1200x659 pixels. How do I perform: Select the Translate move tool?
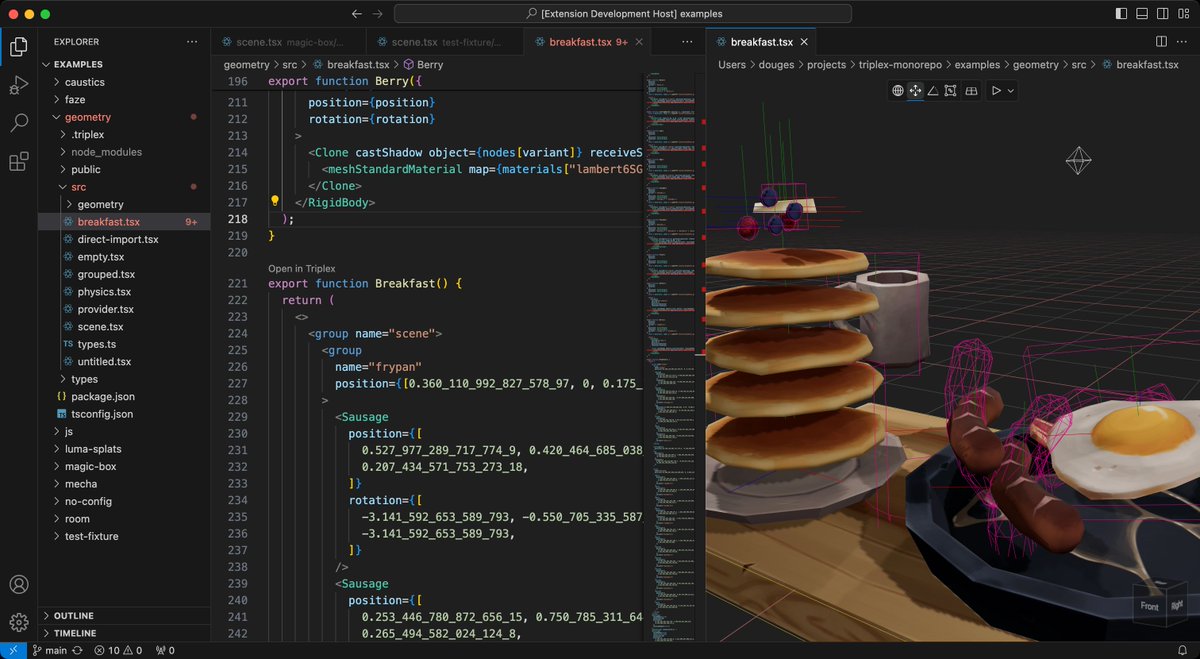click(915, 91)
